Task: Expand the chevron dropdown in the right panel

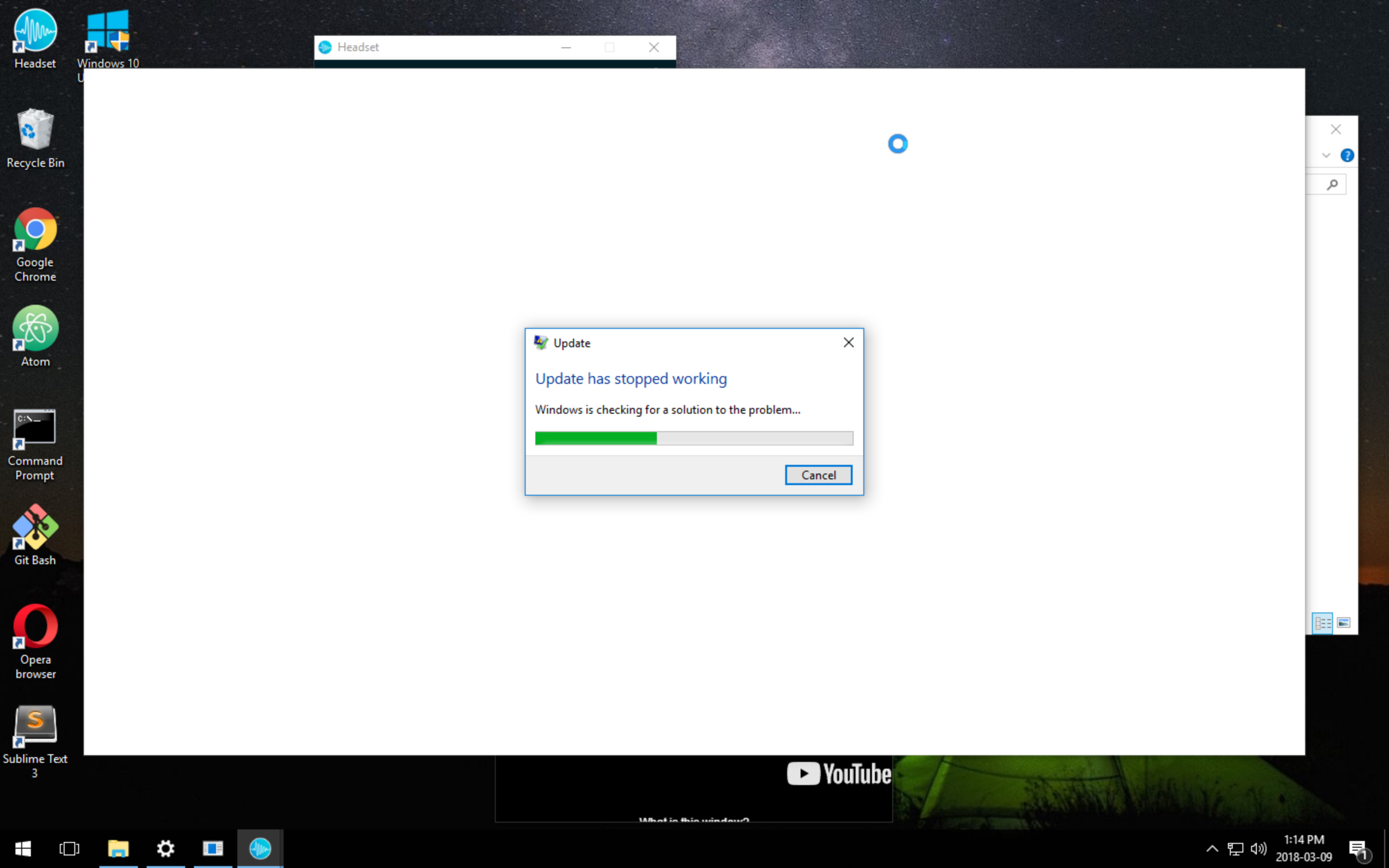Action: [1326, 155]
